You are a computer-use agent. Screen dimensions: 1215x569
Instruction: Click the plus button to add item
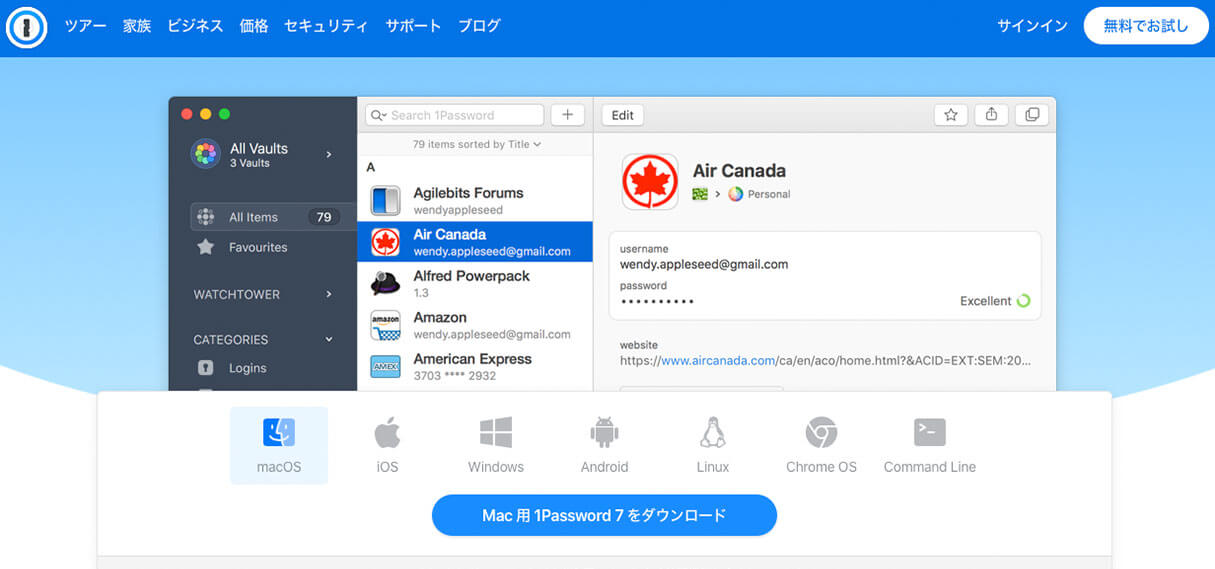click(567, 115)
